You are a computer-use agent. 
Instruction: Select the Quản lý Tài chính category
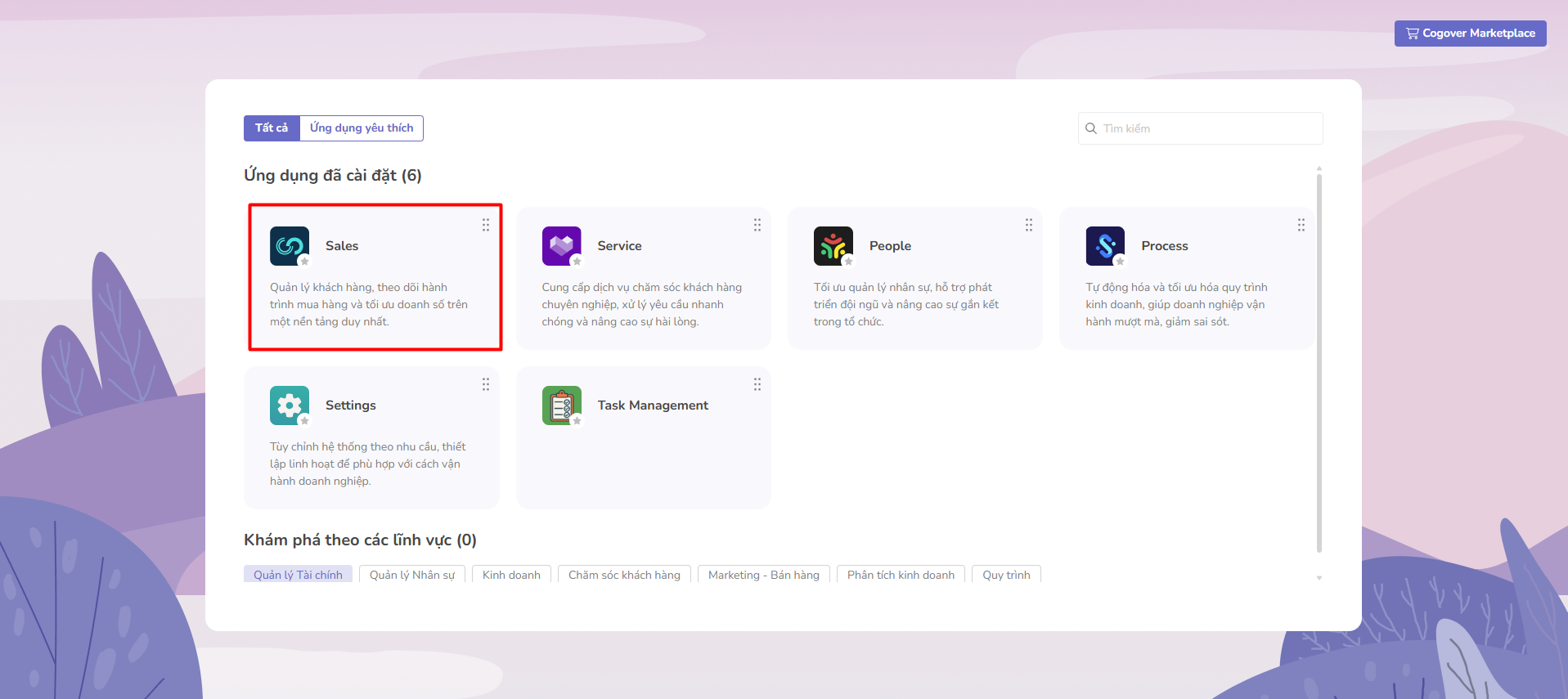click(x=298, y=575)
